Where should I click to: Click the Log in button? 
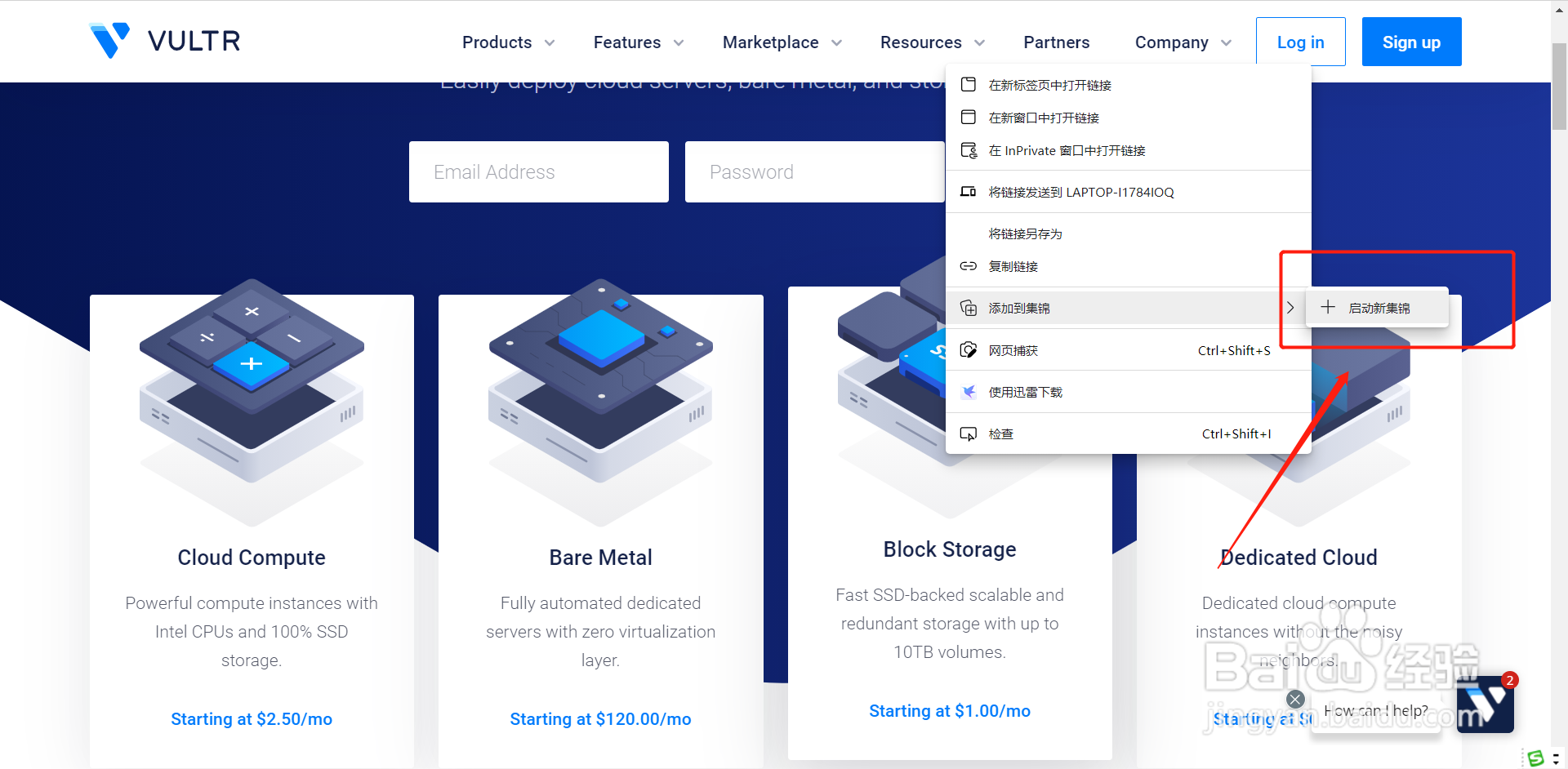pyautogui.click(x=1301, y=42)
